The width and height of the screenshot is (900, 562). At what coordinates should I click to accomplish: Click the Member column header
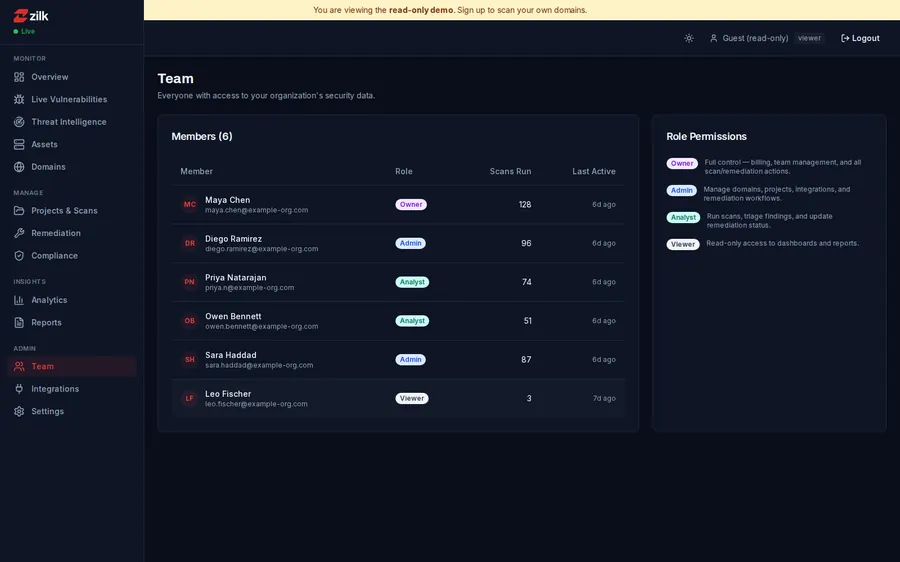(196, 171)
